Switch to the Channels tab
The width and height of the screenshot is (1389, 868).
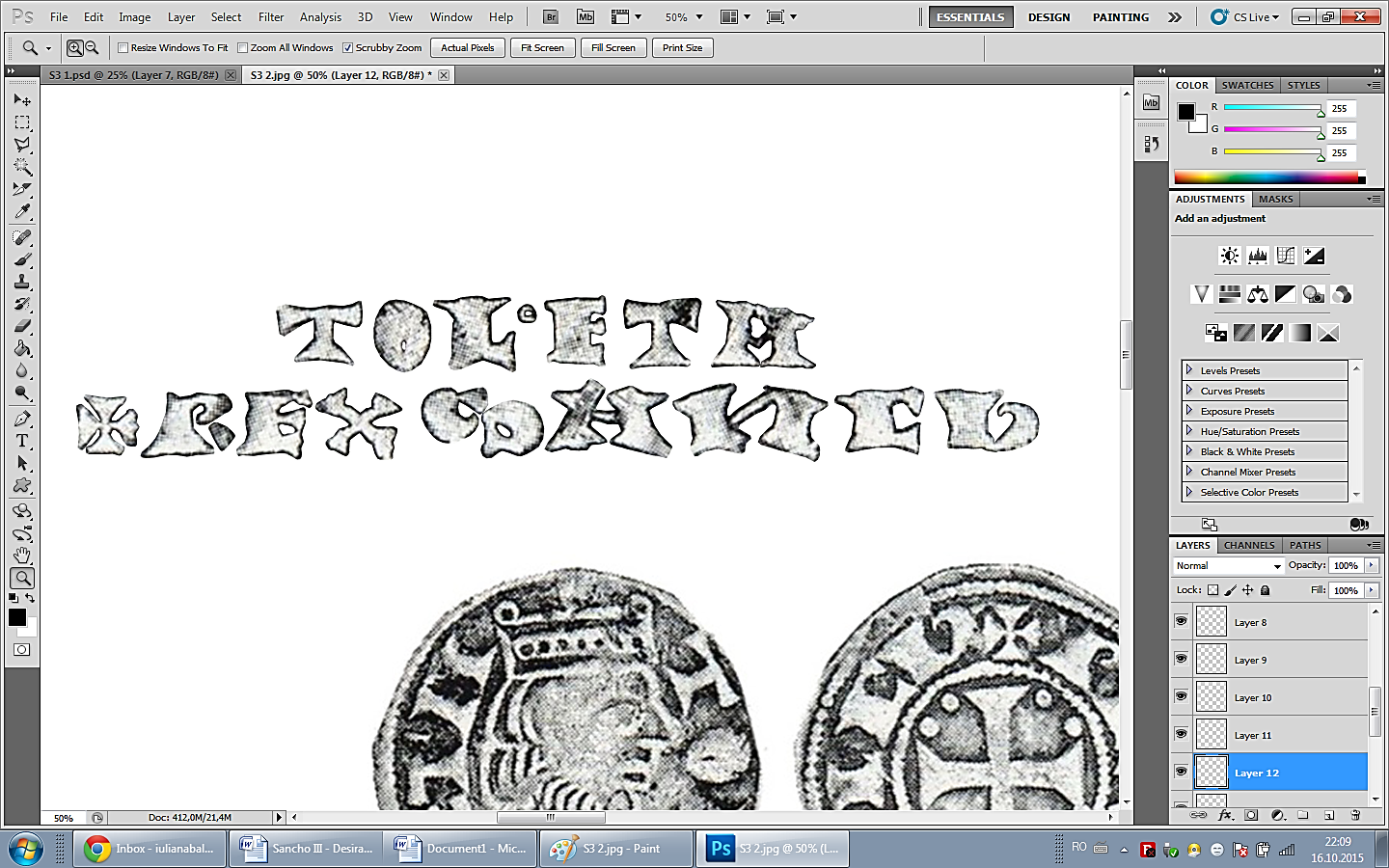click(x=1249, y=545)
